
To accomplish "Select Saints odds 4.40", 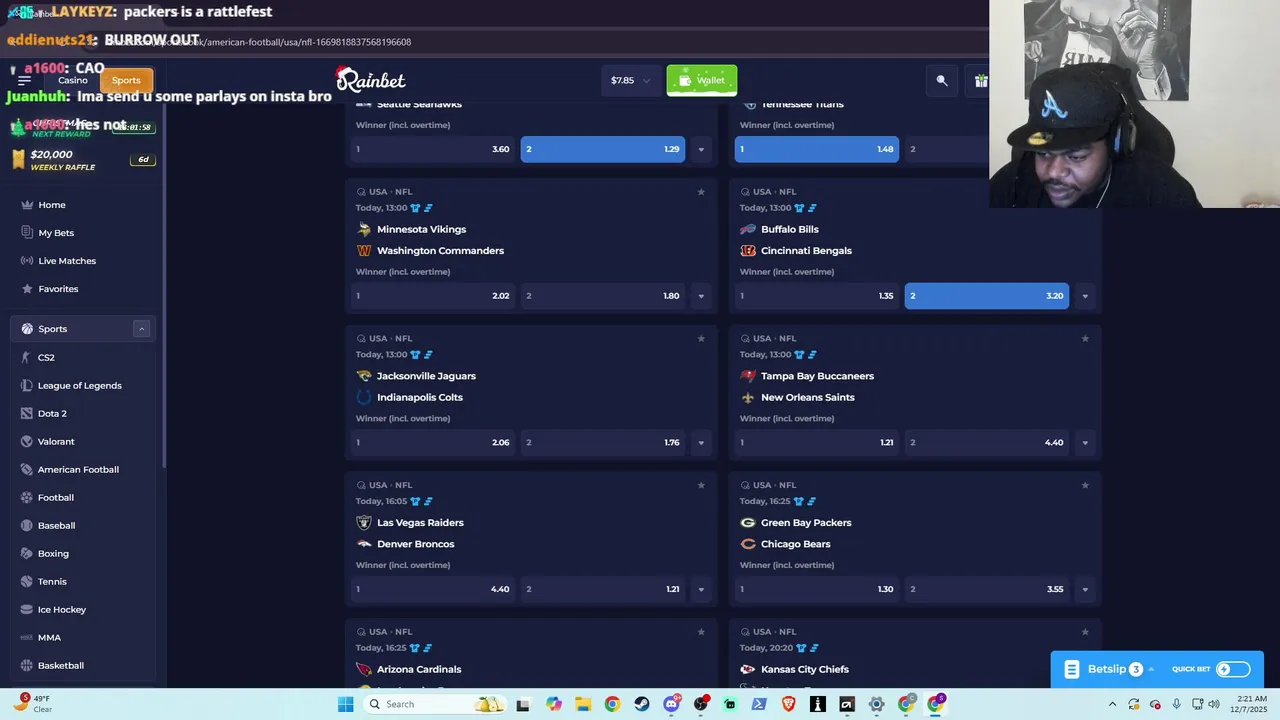I will point(986,442).
